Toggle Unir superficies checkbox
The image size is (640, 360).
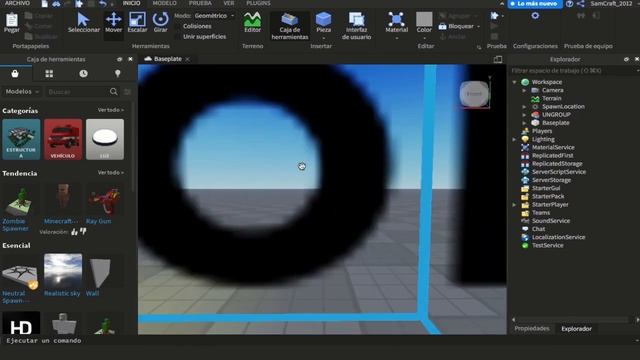(178, 37)
